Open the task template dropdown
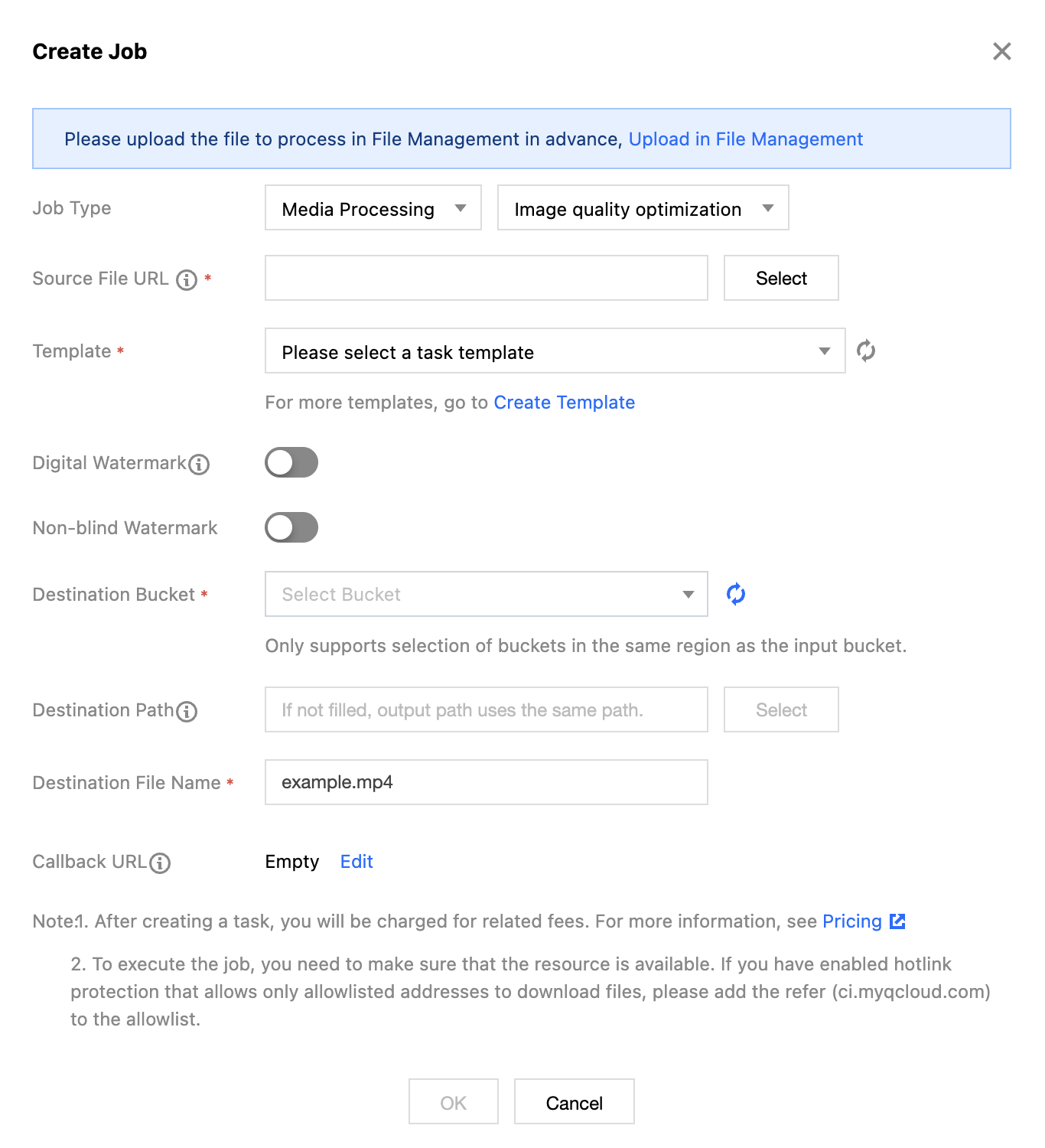Screen dimensions: 1045x1148 [x=555, y=351]
